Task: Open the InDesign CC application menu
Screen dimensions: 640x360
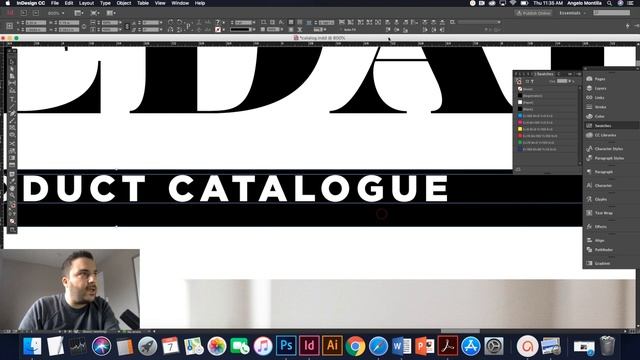Action: pos(31,3)
